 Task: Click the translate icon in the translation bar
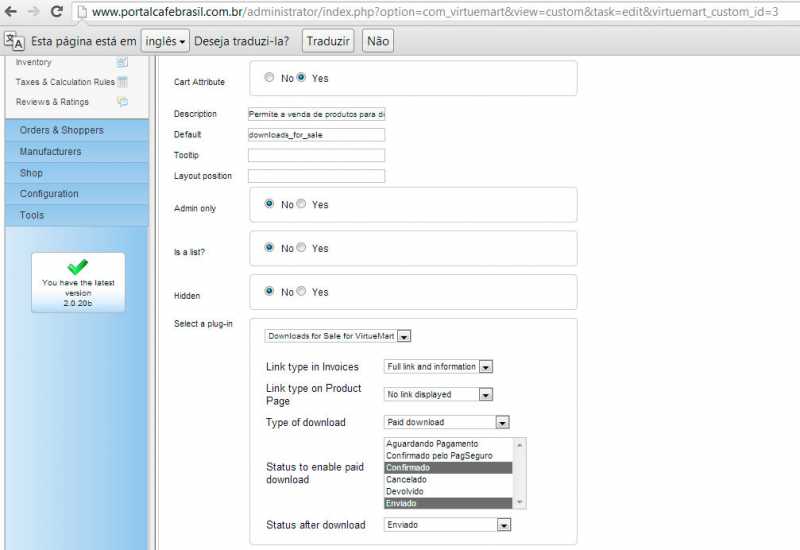pos(14,41)
